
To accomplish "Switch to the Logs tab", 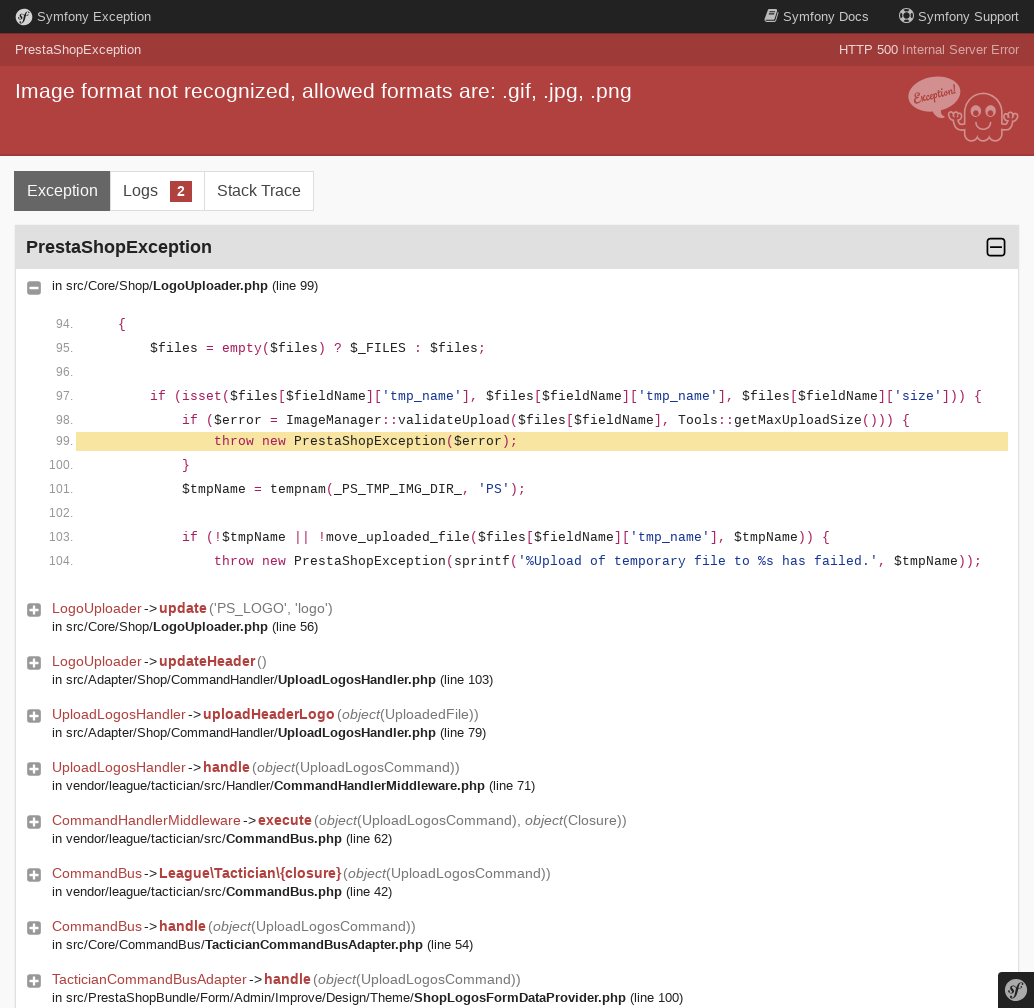I will point(157,191).
